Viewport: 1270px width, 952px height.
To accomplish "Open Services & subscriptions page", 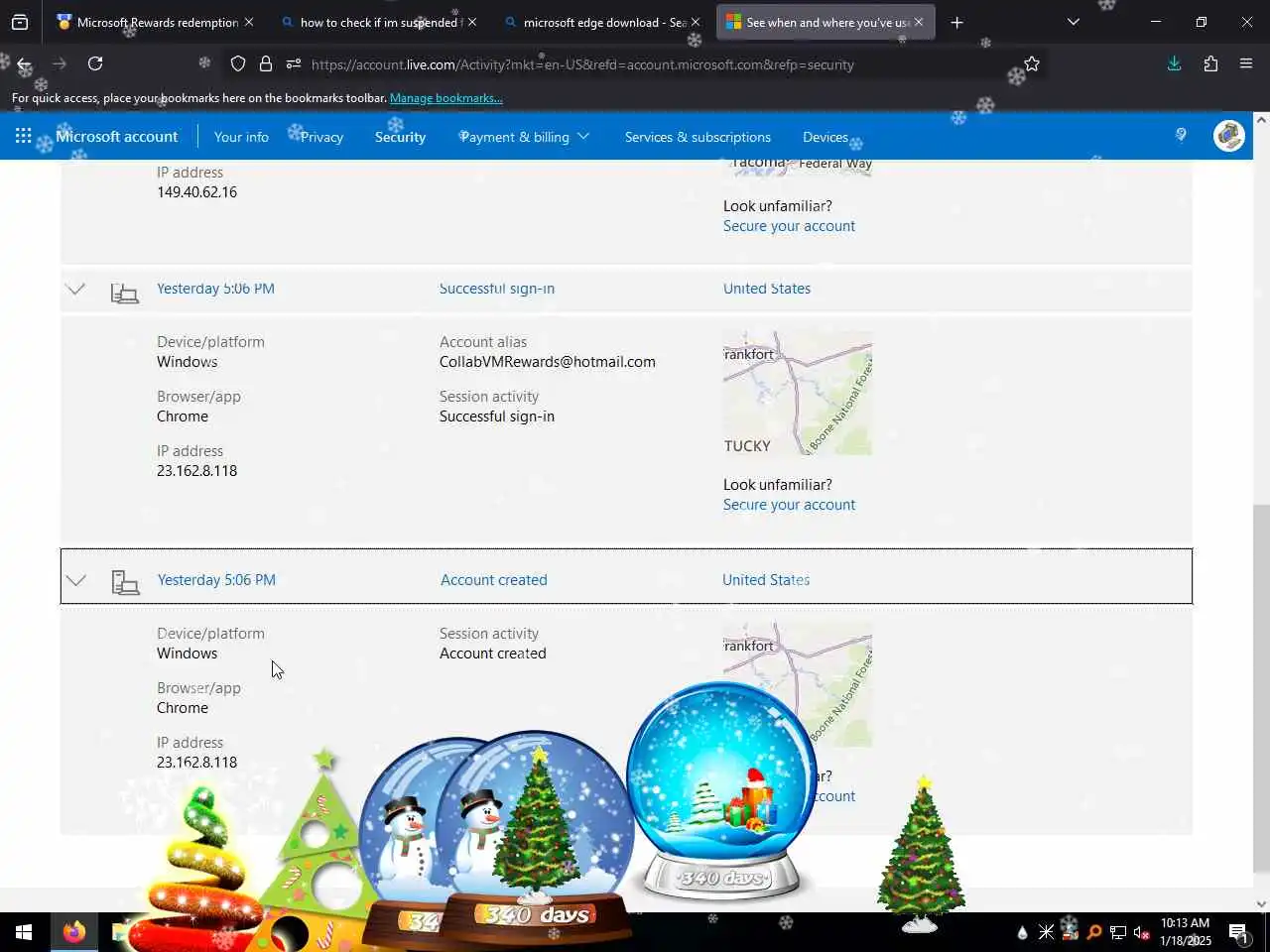I will 698,137.
